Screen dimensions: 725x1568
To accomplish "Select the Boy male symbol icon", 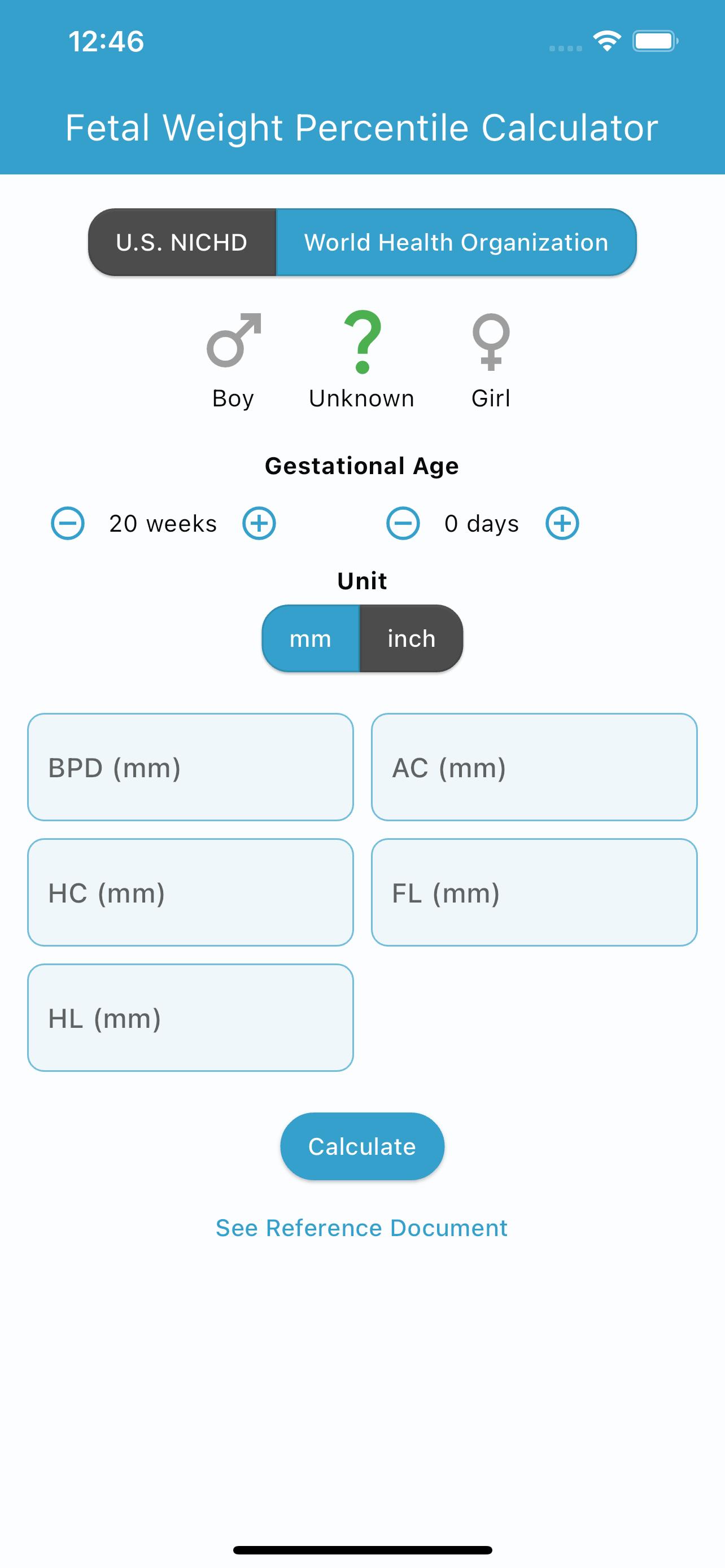I will [x=234, y=340].
